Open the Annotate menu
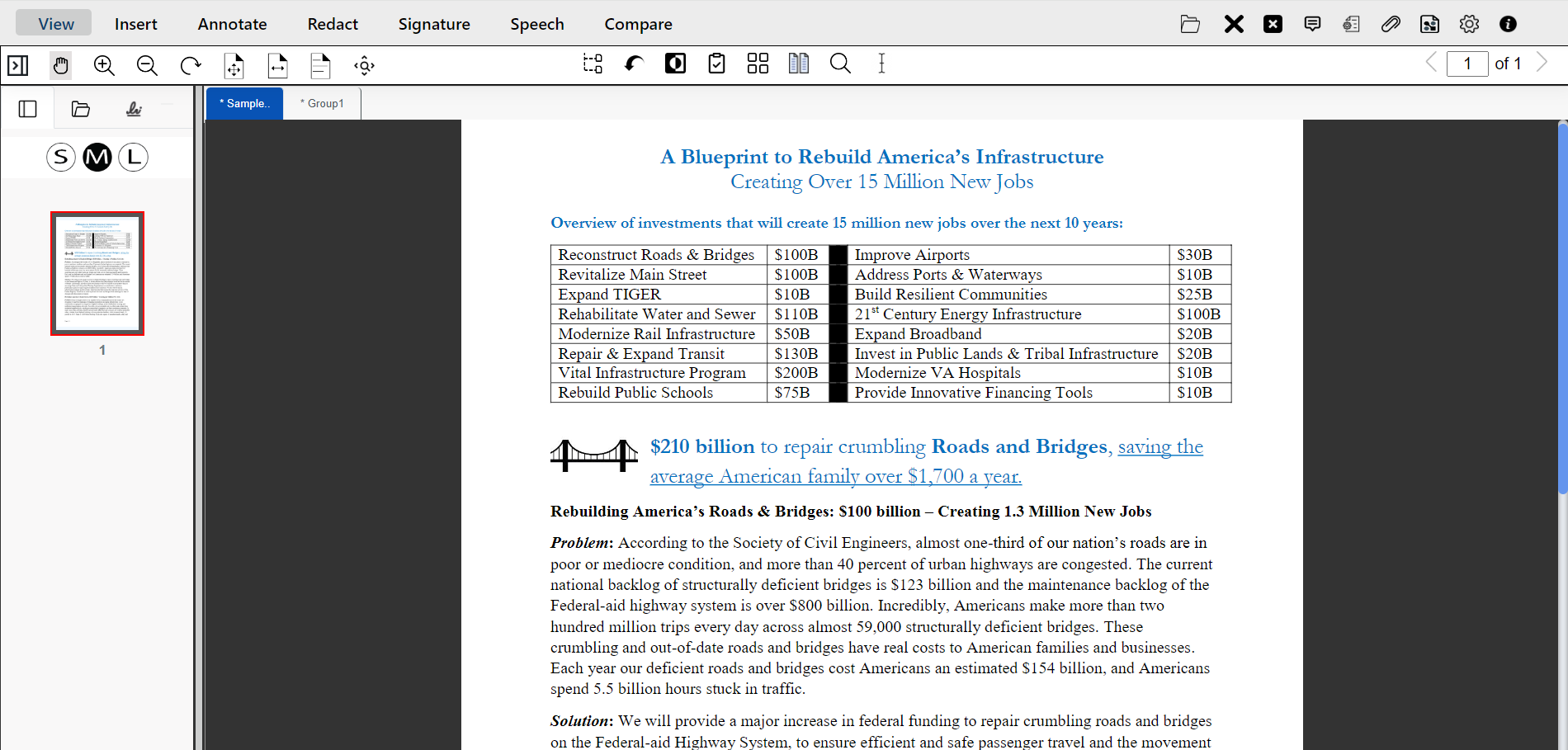Screen dimensions: 1568x750 232,24
